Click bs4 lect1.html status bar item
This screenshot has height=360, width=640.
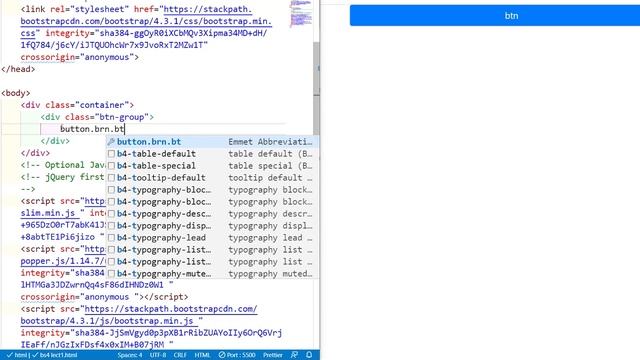(55, 355)
